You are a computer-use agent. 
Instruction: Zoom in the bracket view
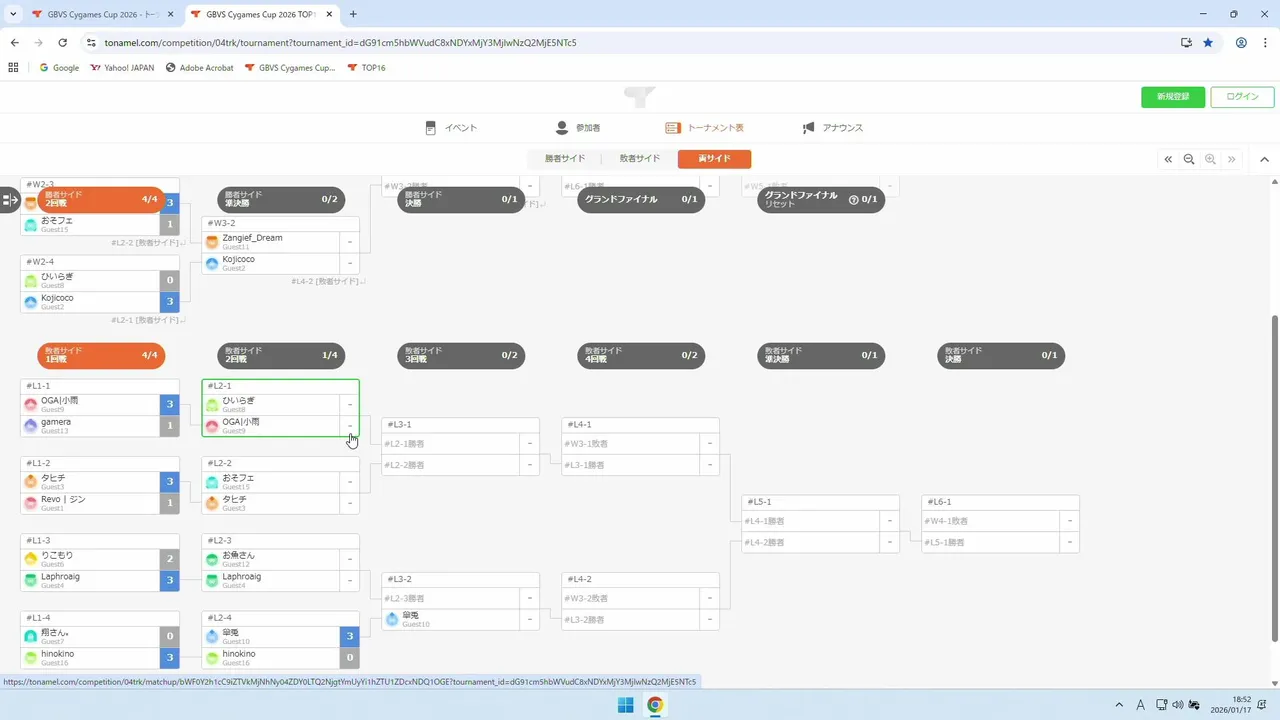pos(1210,159)
